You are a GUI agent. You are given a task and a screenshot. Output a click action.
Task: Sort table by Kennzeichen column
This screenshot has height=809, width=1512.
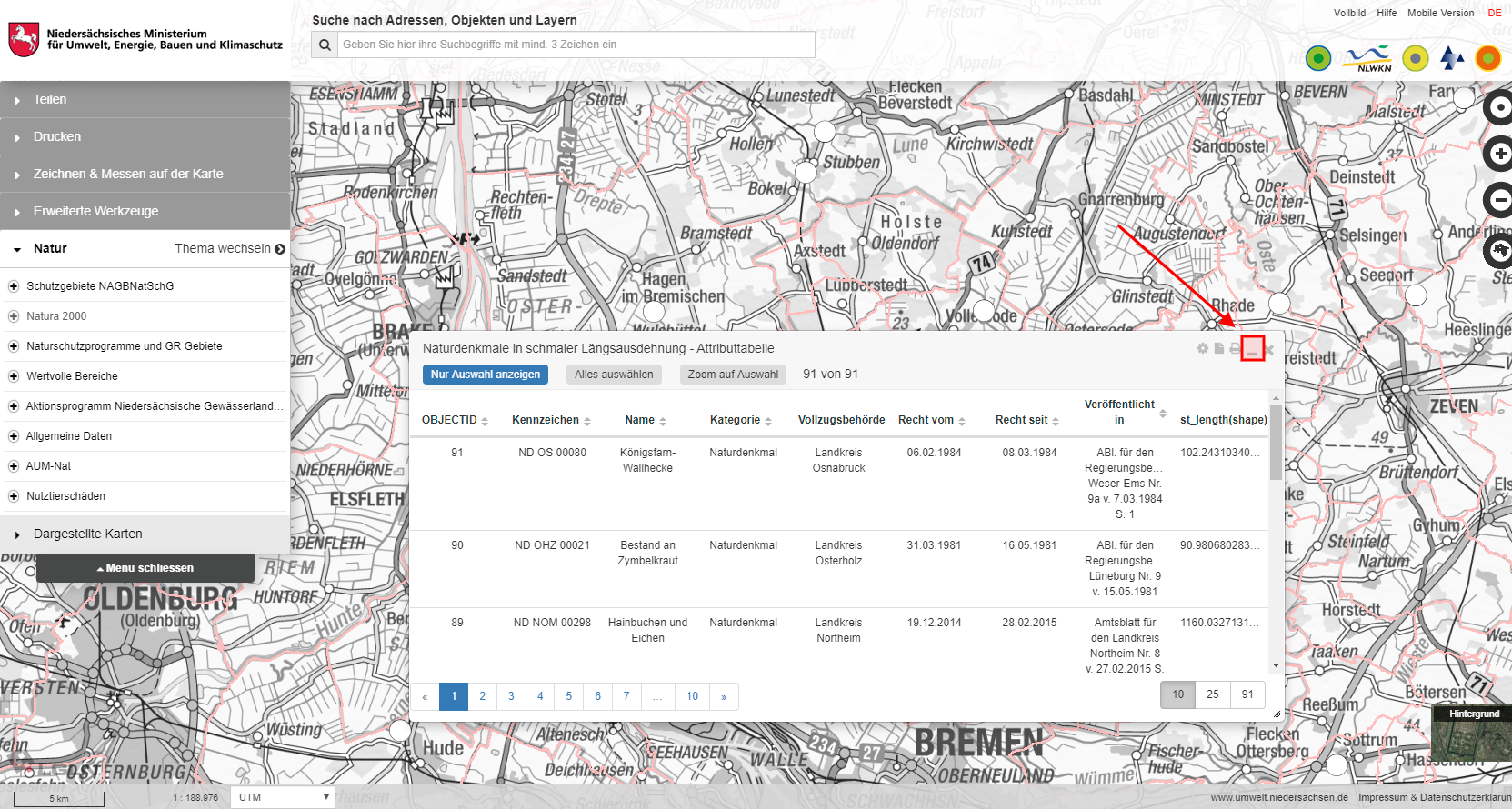pos(587,421)
